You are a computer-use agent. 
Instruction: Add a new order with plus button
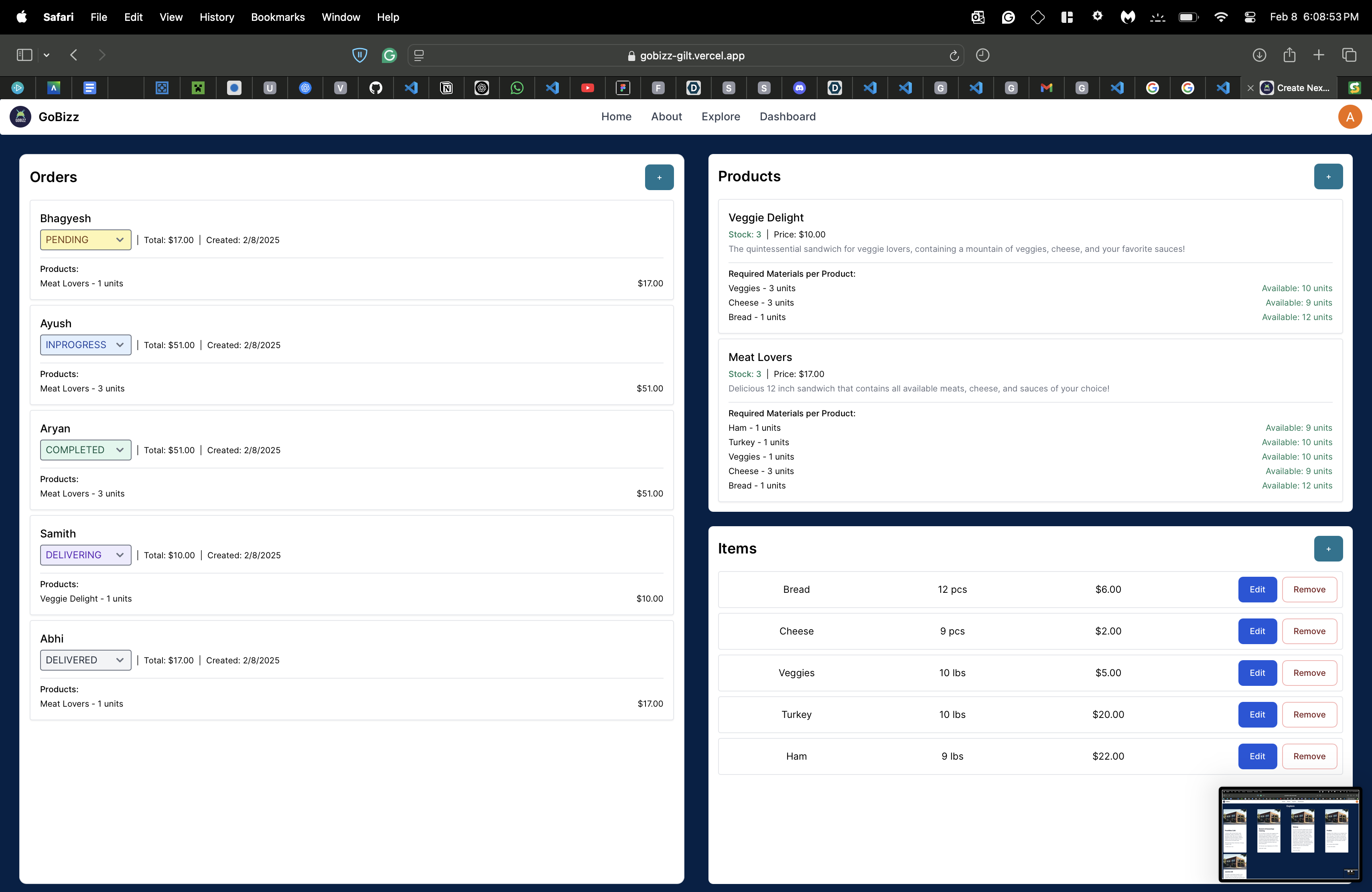(x=659, y=178)
